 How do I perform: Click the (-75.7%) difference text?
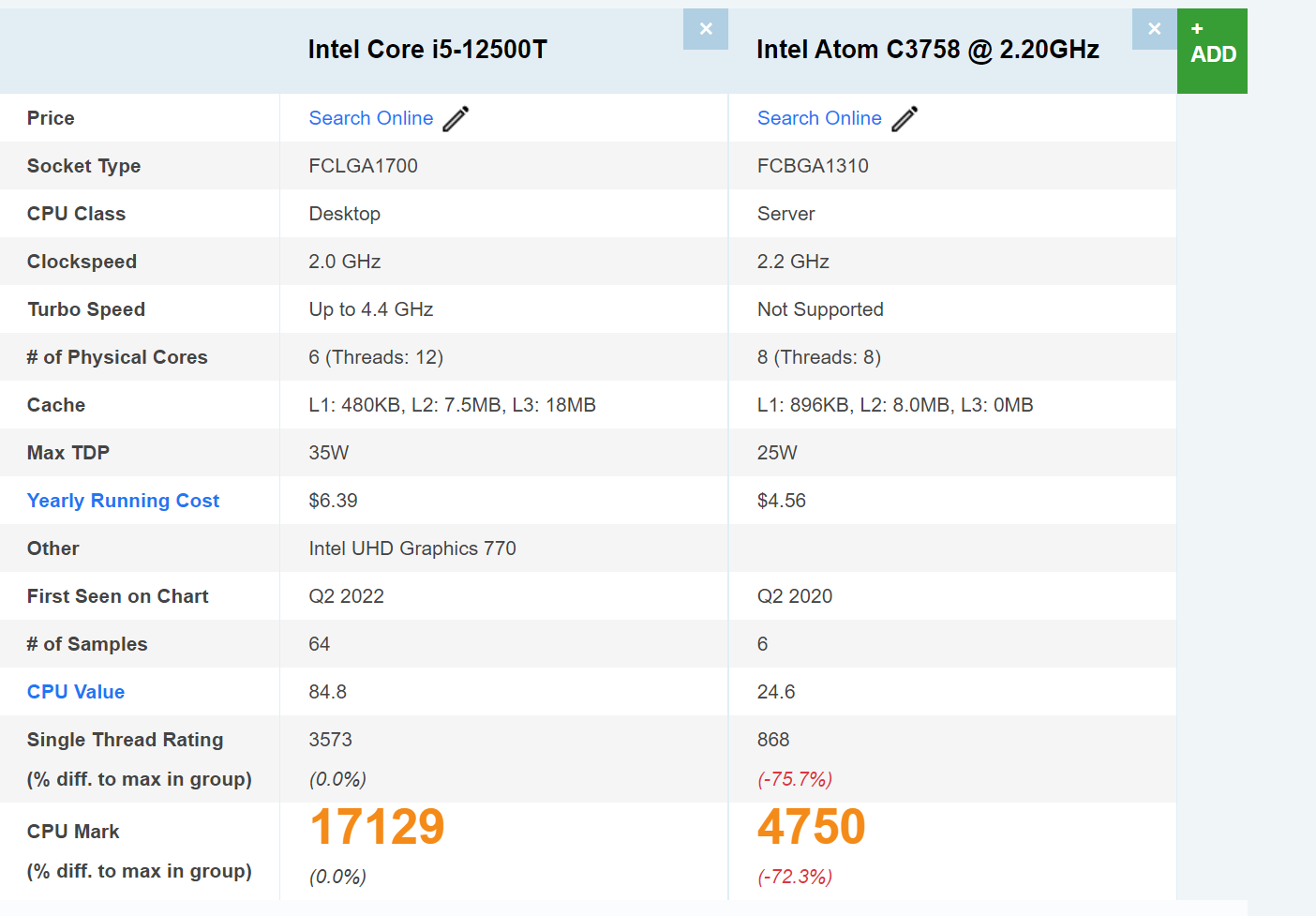pos(795,779)
